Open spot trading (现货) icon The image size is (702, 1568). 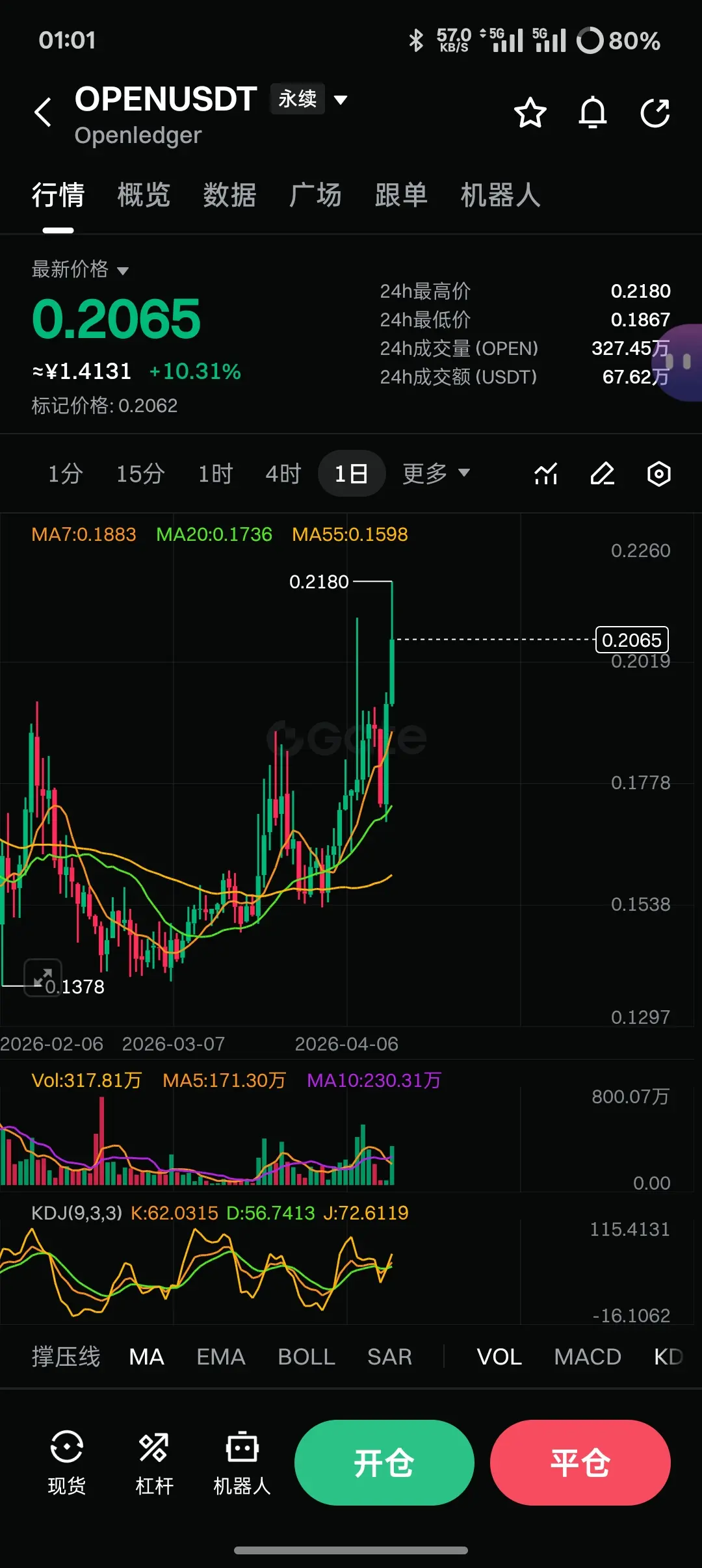[x=66, y=1463]
